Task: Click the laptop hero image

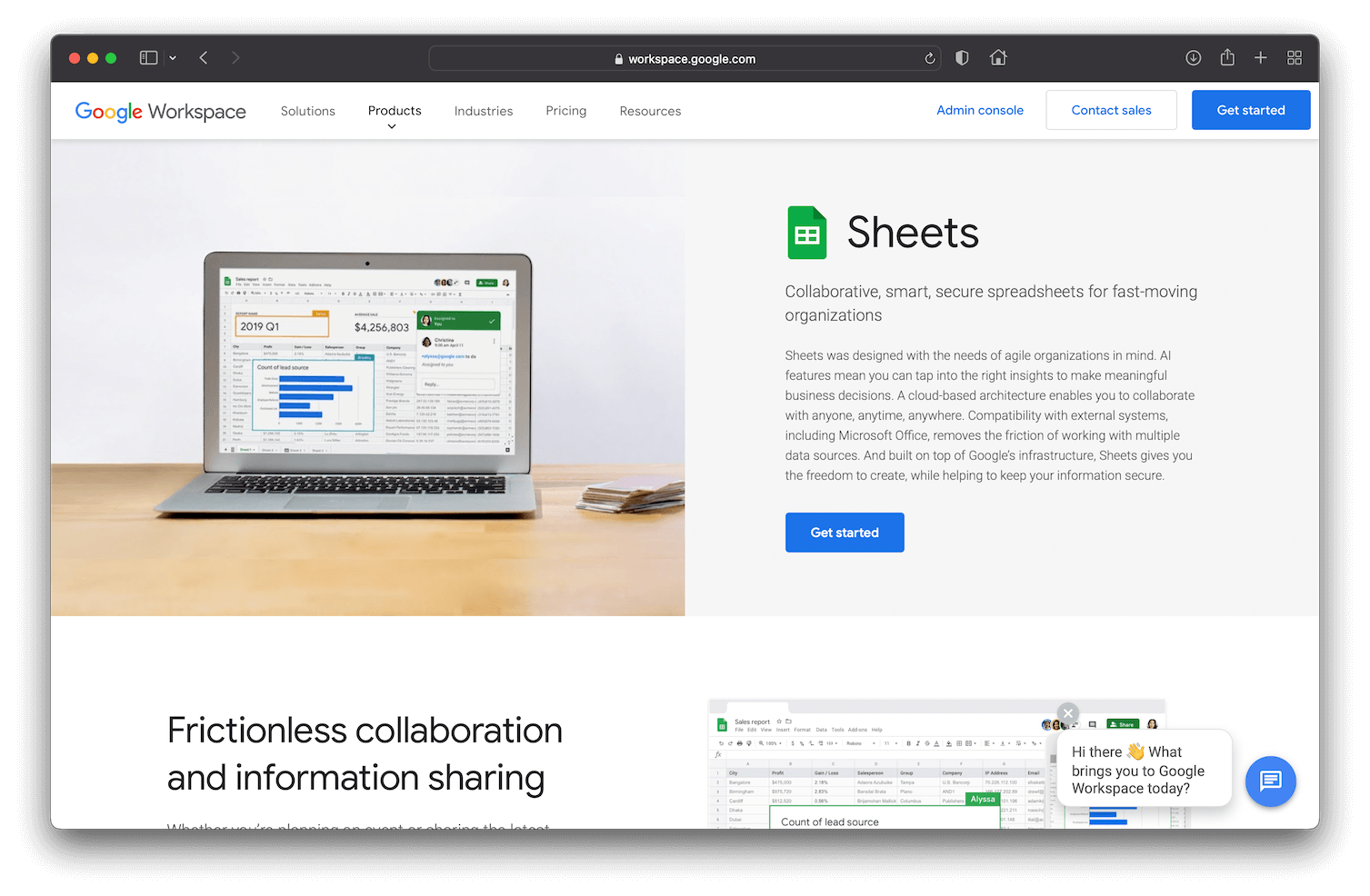Action: (x=367, y=378)
